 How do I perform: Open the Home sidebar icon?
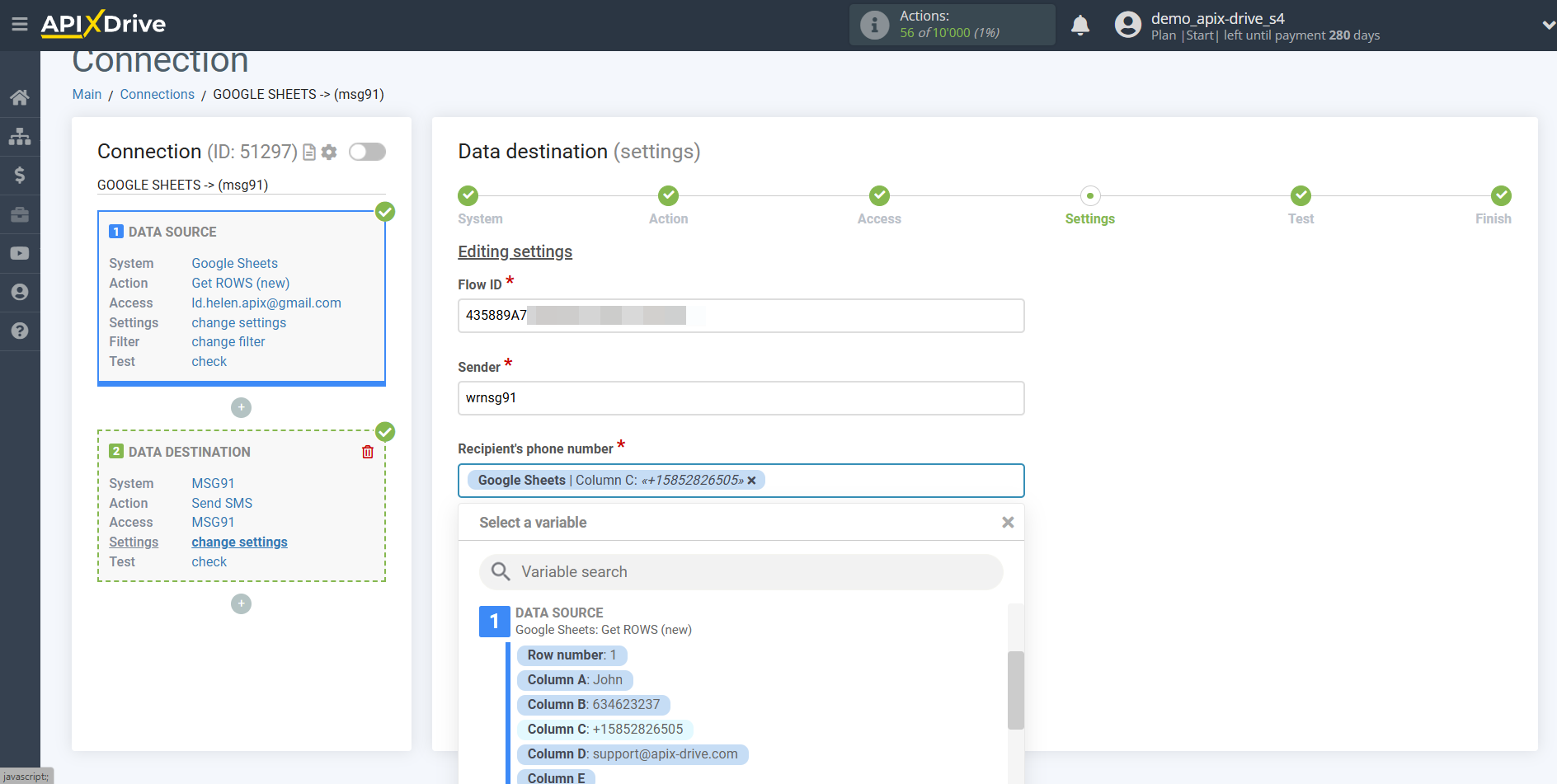click(20, 97)
